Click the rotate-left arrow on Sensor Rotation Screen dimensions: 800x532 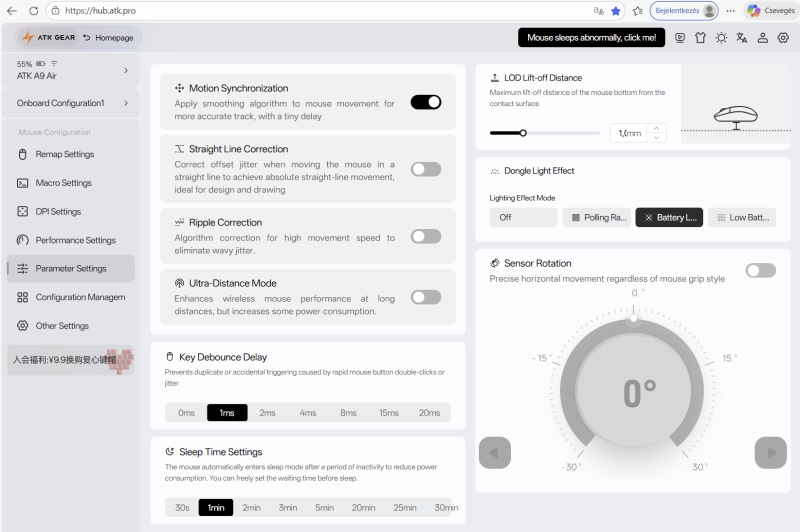(x=495, y=452)
